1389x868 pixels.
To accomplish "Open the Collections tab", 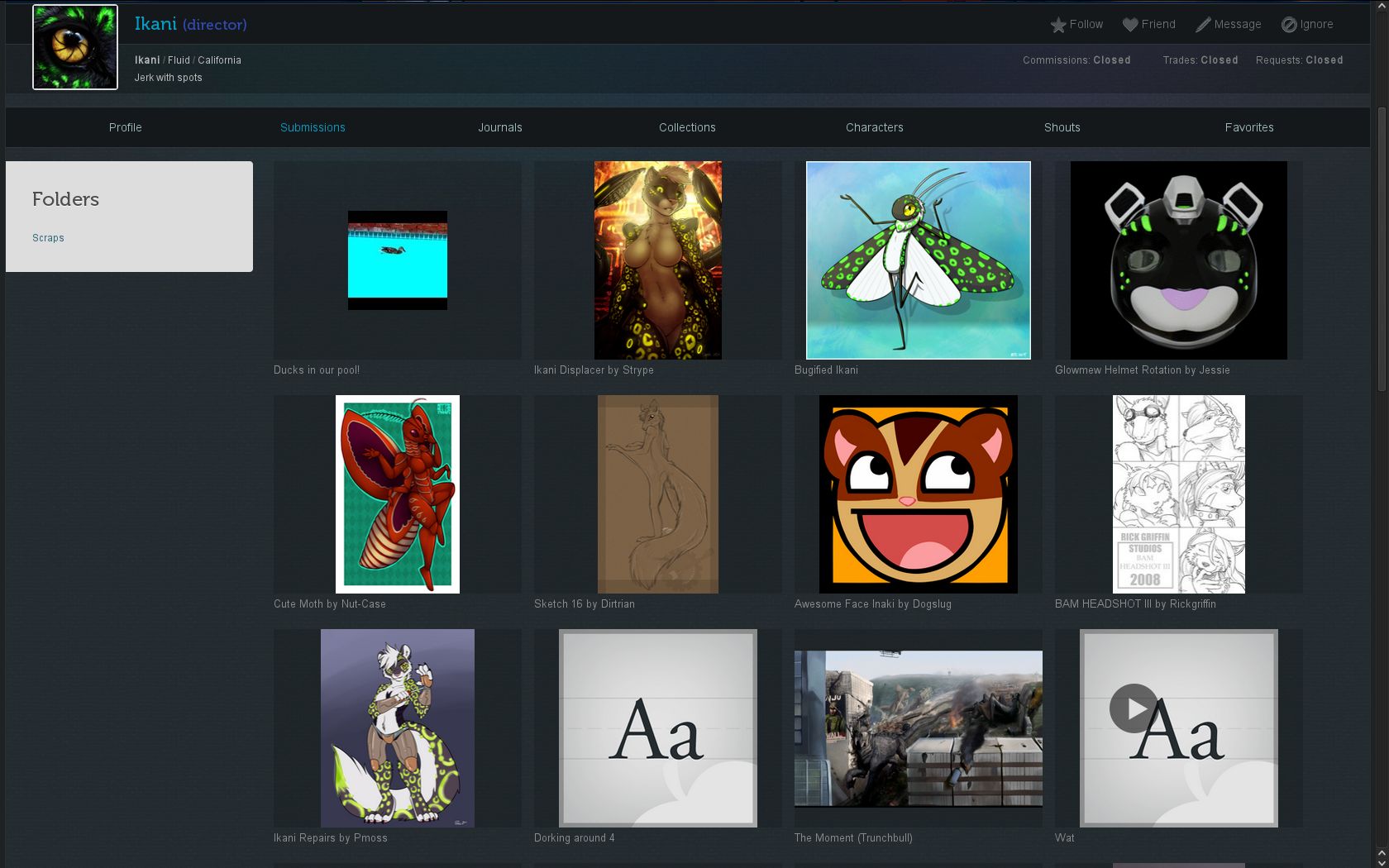I will tap(687, 127).
